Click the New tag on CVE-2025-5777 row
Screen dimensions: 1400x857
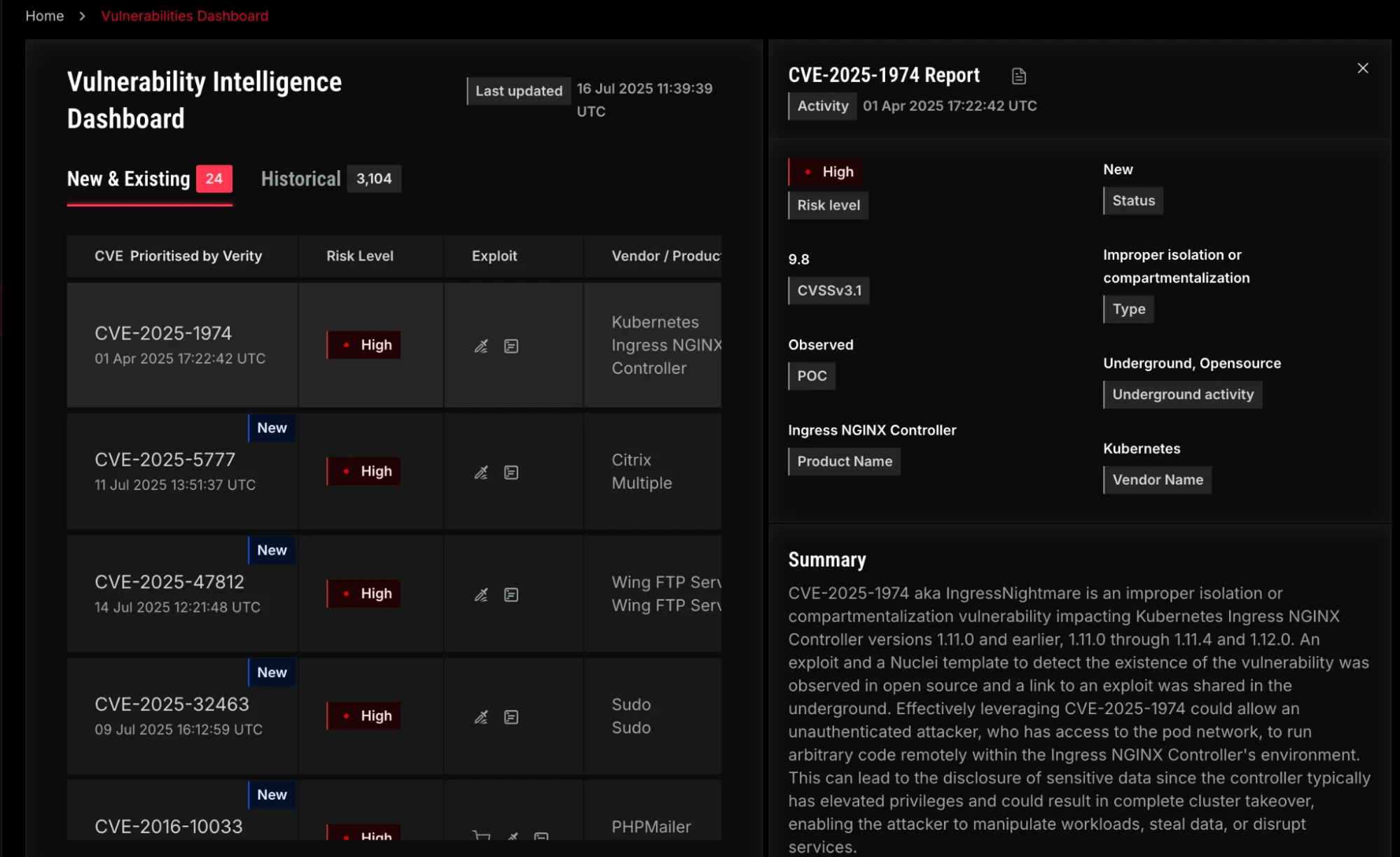click(x=272, y=428)
